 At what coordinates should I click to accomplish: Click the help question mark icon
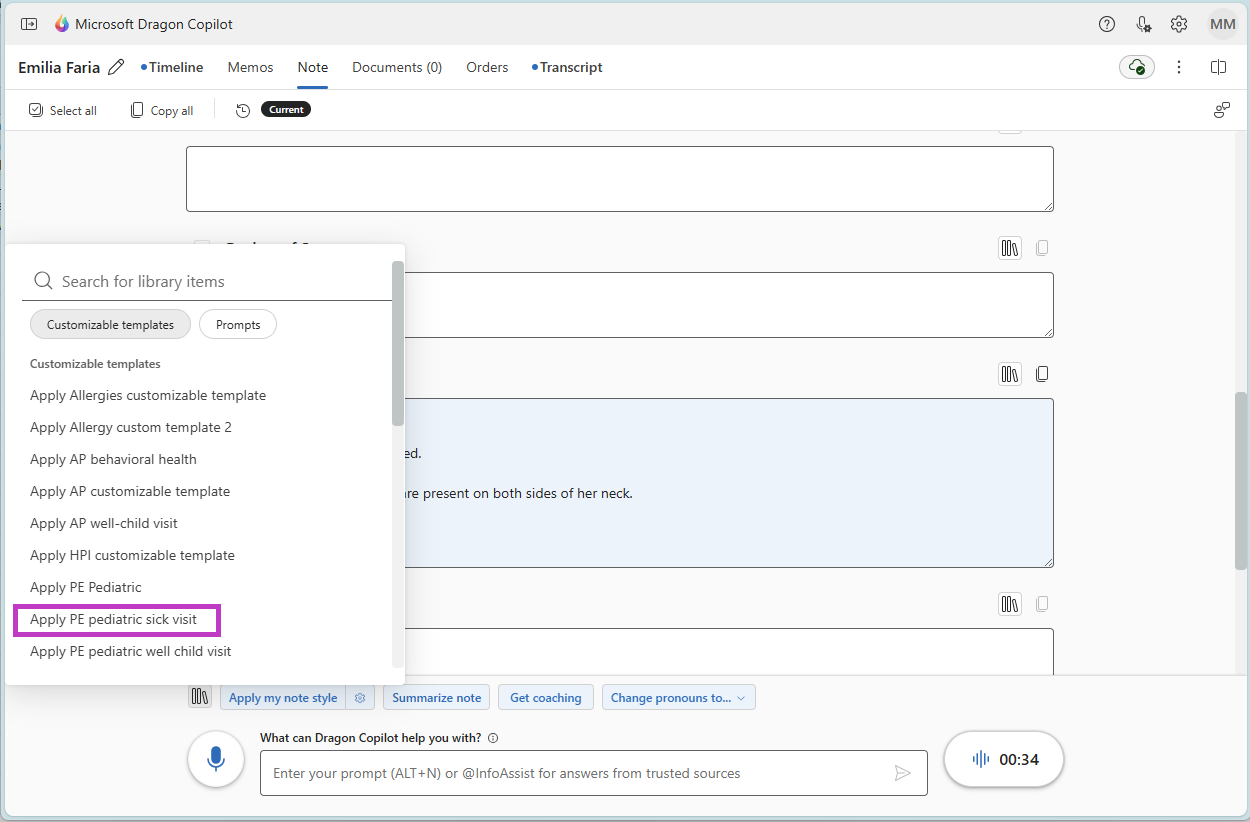[1106, 24]
